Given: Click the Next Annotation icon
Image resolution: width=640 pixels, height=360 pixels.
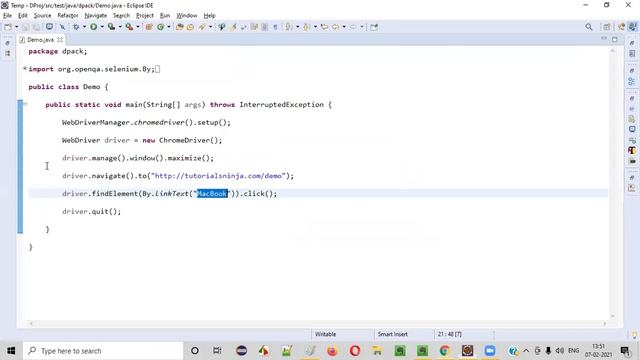Looking at the screenshot, I should pos(289,27).
